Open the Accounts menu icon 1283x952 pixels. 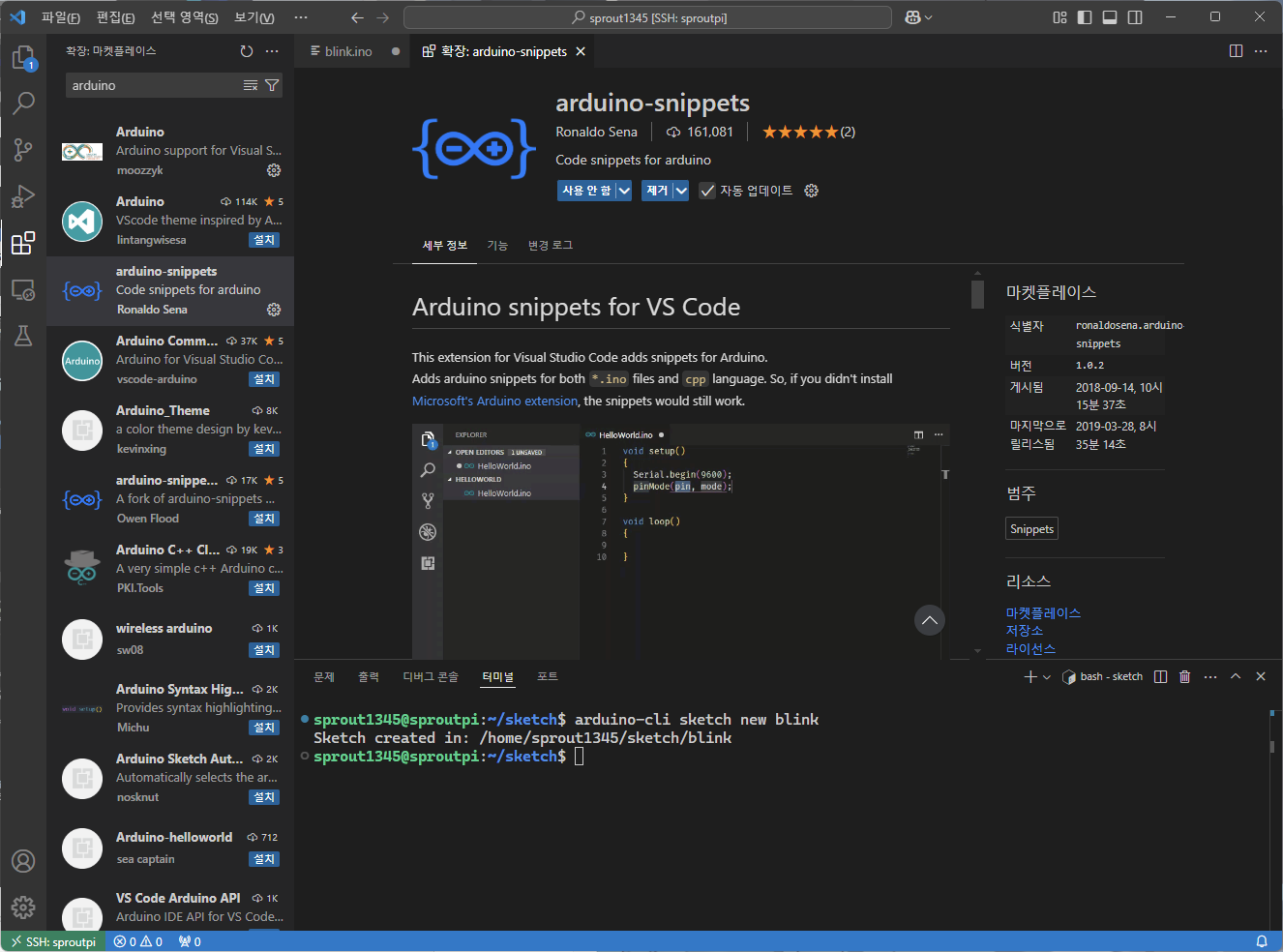click(x=23, y=861)
